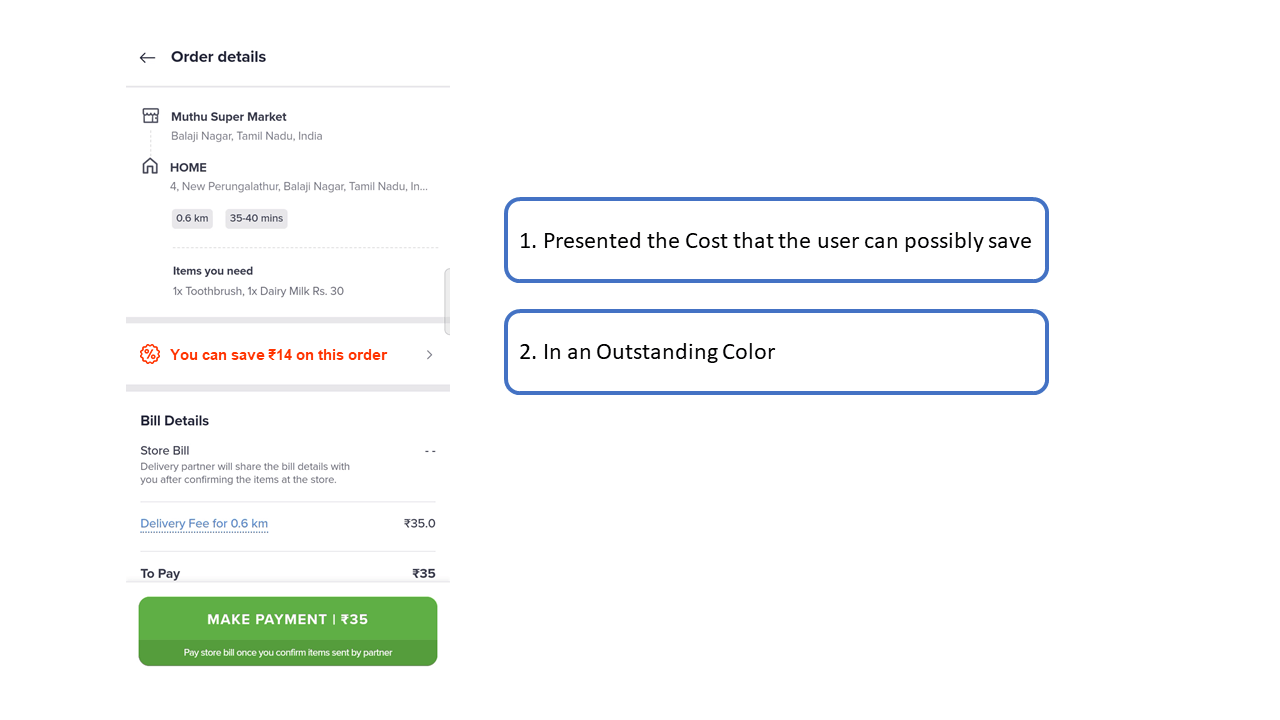Tap the MAKE PAYMENT ₹35 button

pos(288,631)
